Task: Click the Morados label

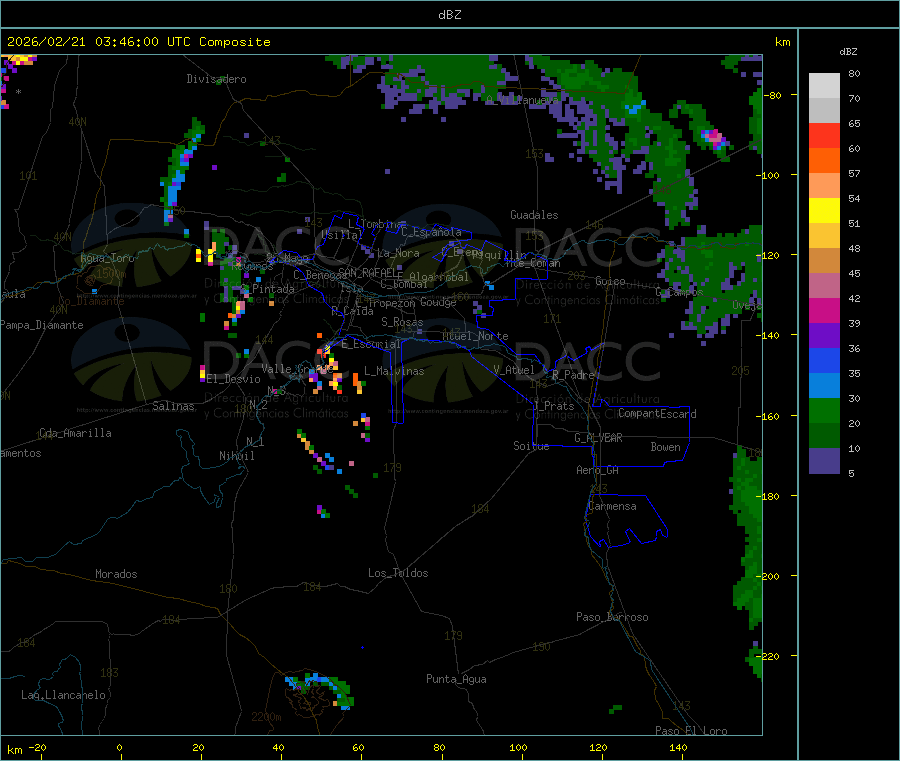Action: click(x=116, y=574)
